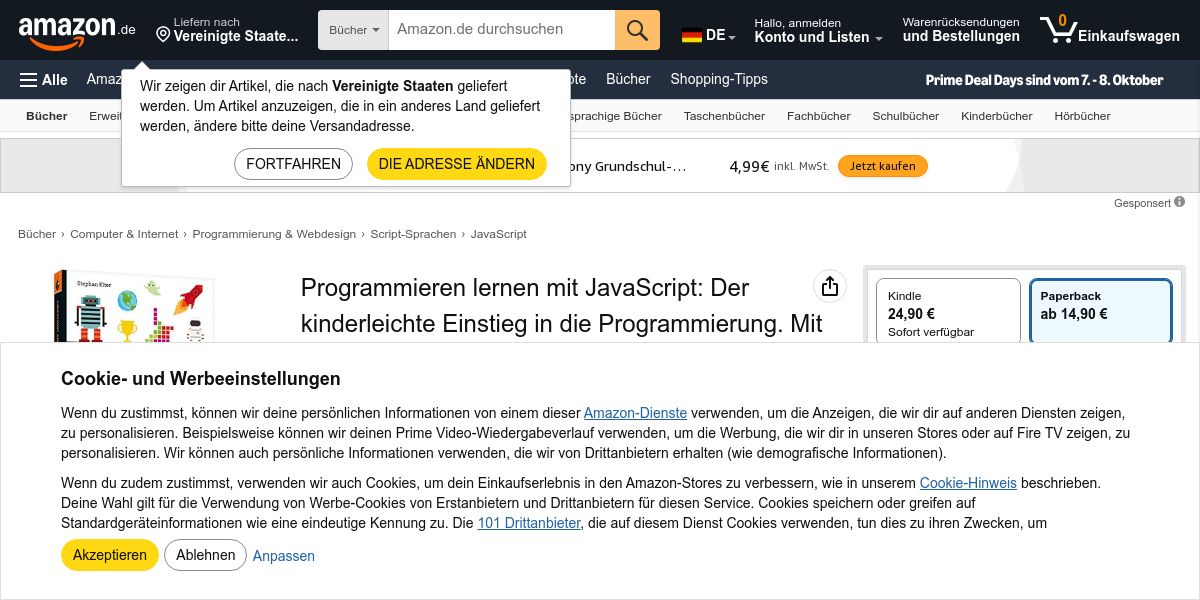
Task: Open the Bücher subnavigation tab
Action: click(x=47, y=116)
